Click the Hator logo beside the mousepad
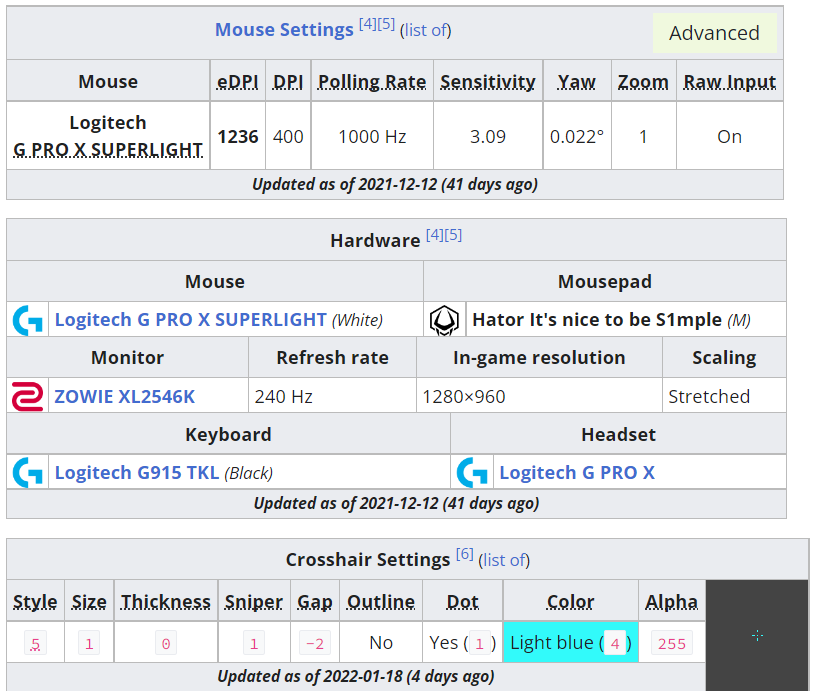Screen dimensions: 815x691 click(x=443, y=320)
